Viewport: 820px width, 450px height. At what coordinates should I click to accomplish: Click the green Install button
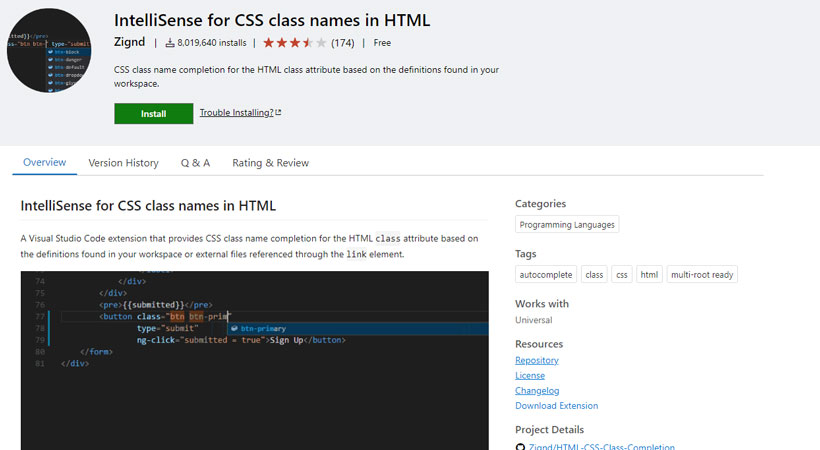153,114
